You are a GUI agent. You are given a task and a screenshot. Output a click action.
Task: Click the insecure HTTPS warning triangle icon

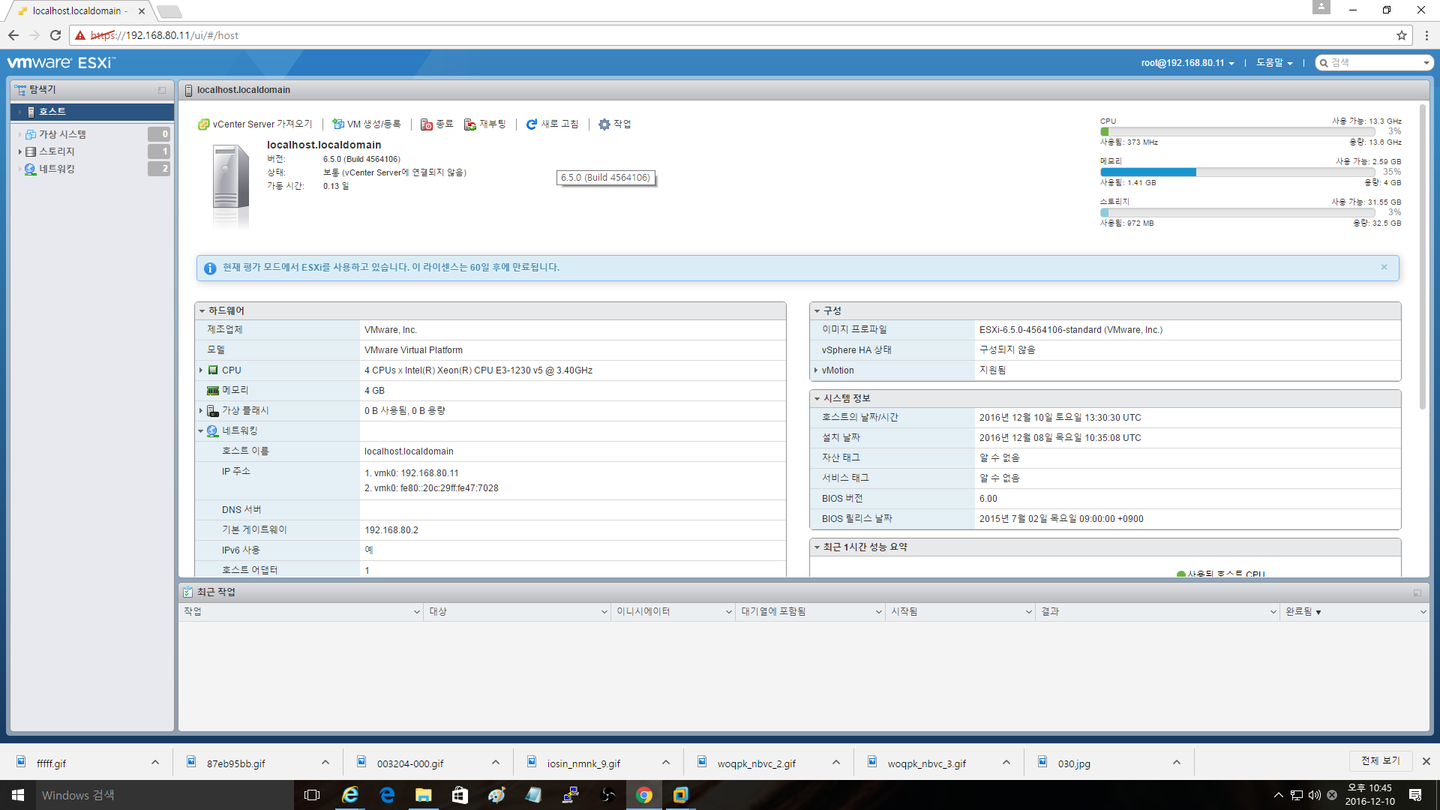pos(79,35)
